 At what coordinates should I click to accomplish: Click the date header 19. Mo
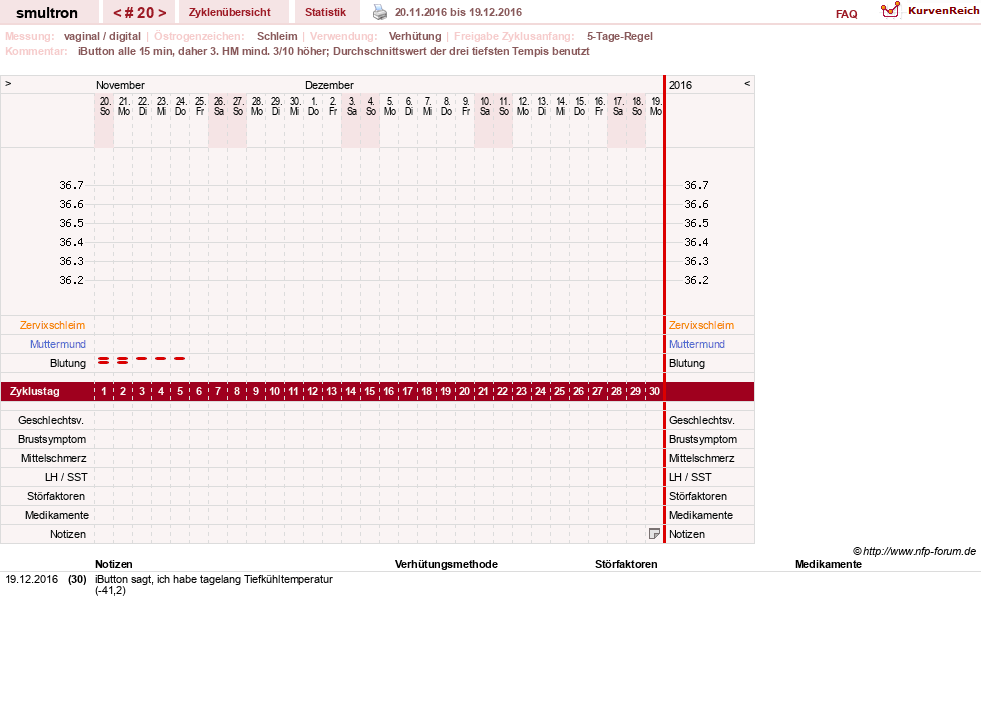(656, 106)
